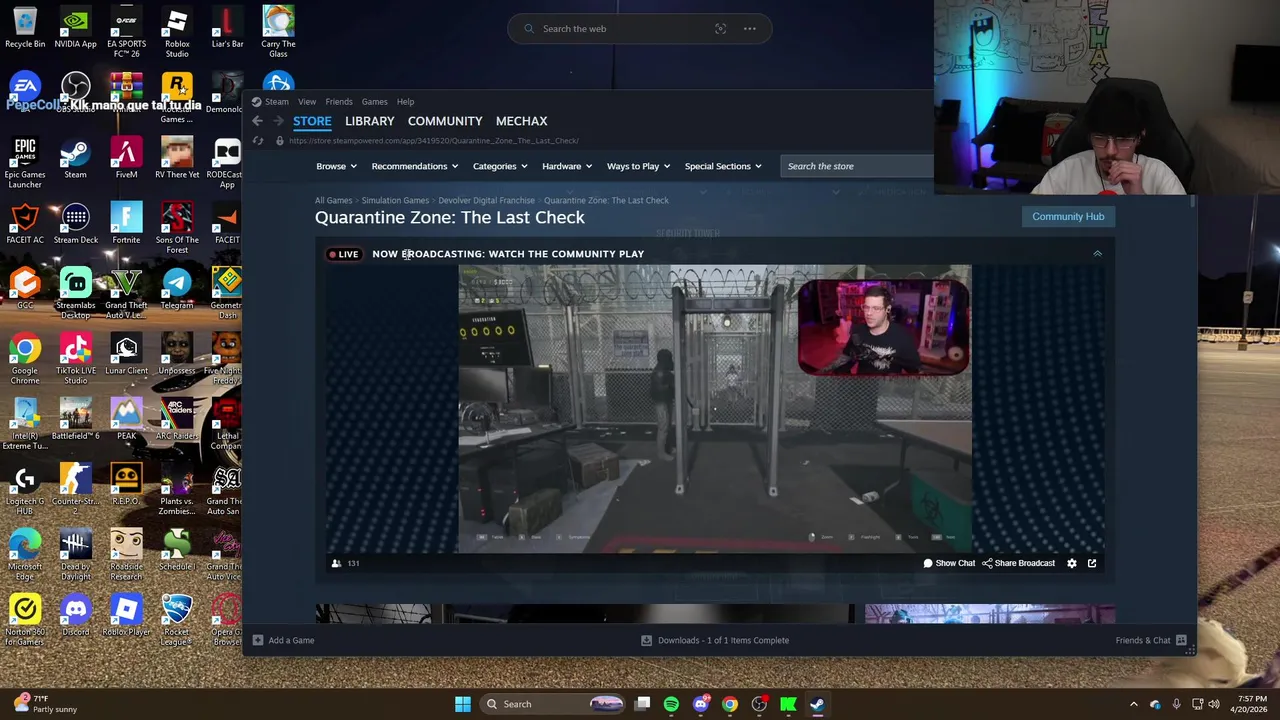
Task: Click the Search the store field
Action: click(856, 166)
